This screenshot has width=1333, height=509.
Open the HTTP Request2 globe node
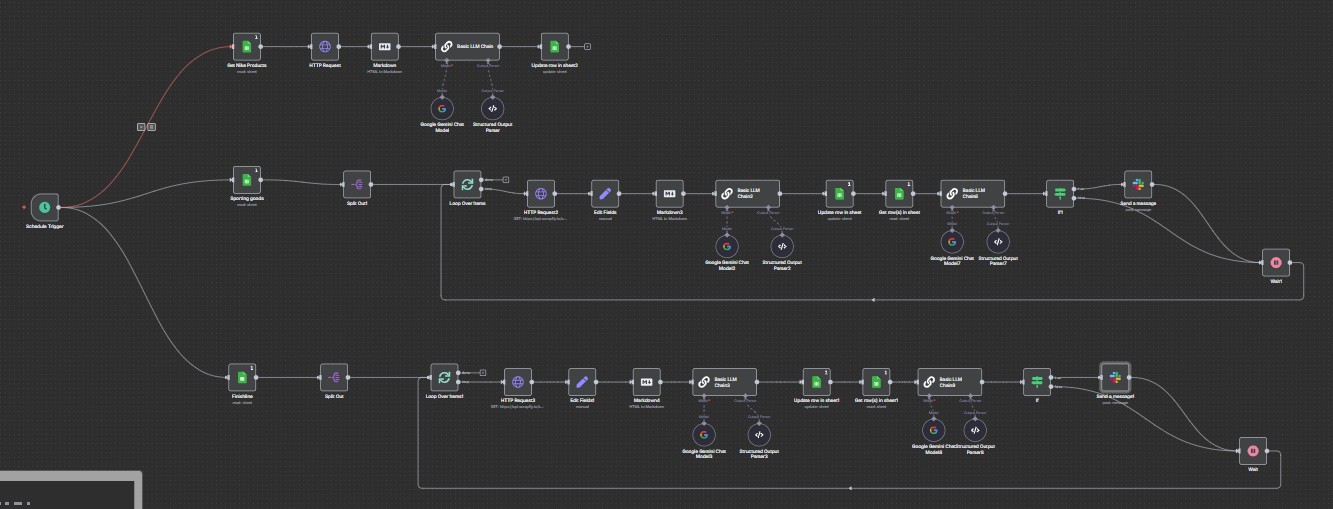click(541, 193)
